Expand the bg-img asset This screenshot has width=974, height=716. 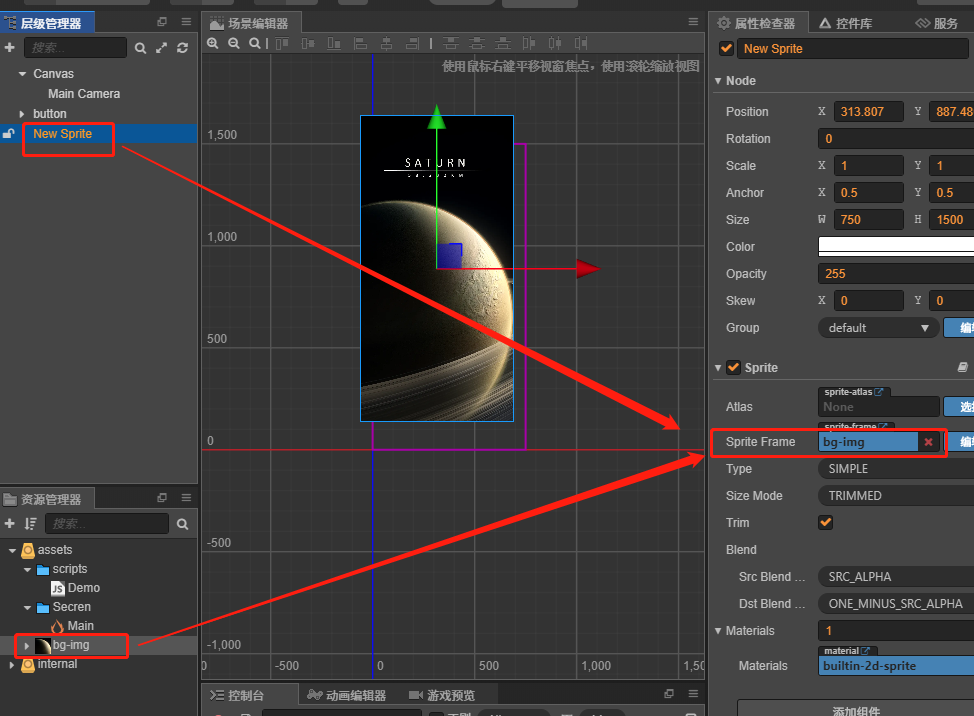tap(27, 646)
